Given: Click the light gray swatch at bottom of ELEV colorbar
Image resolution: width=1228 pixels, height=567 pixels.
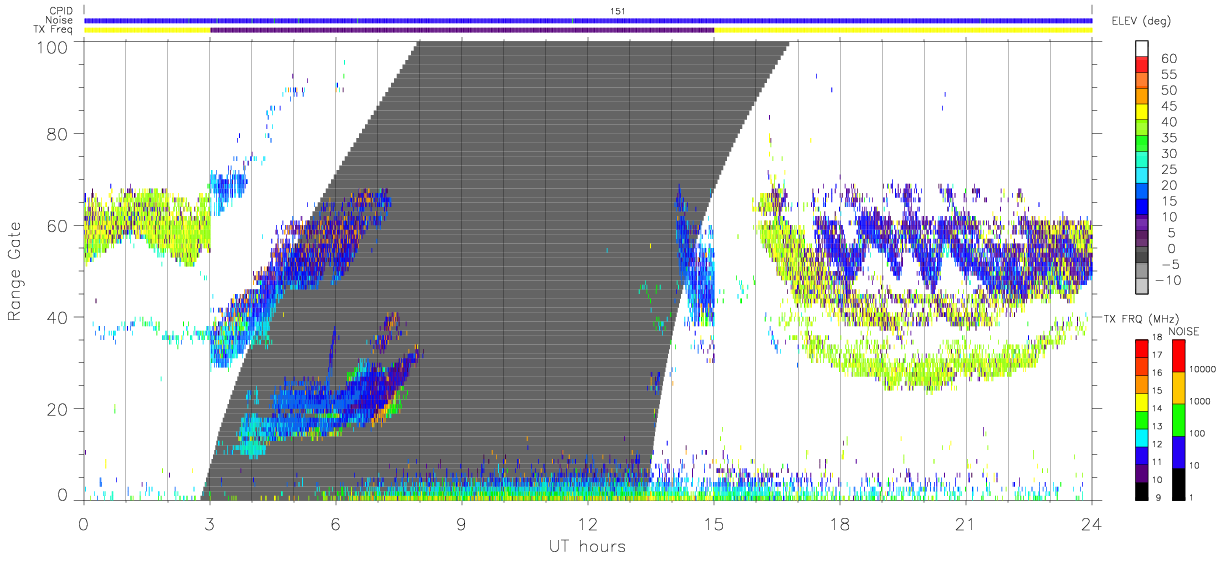Looking at the screenshot, I should point(1142,288).
